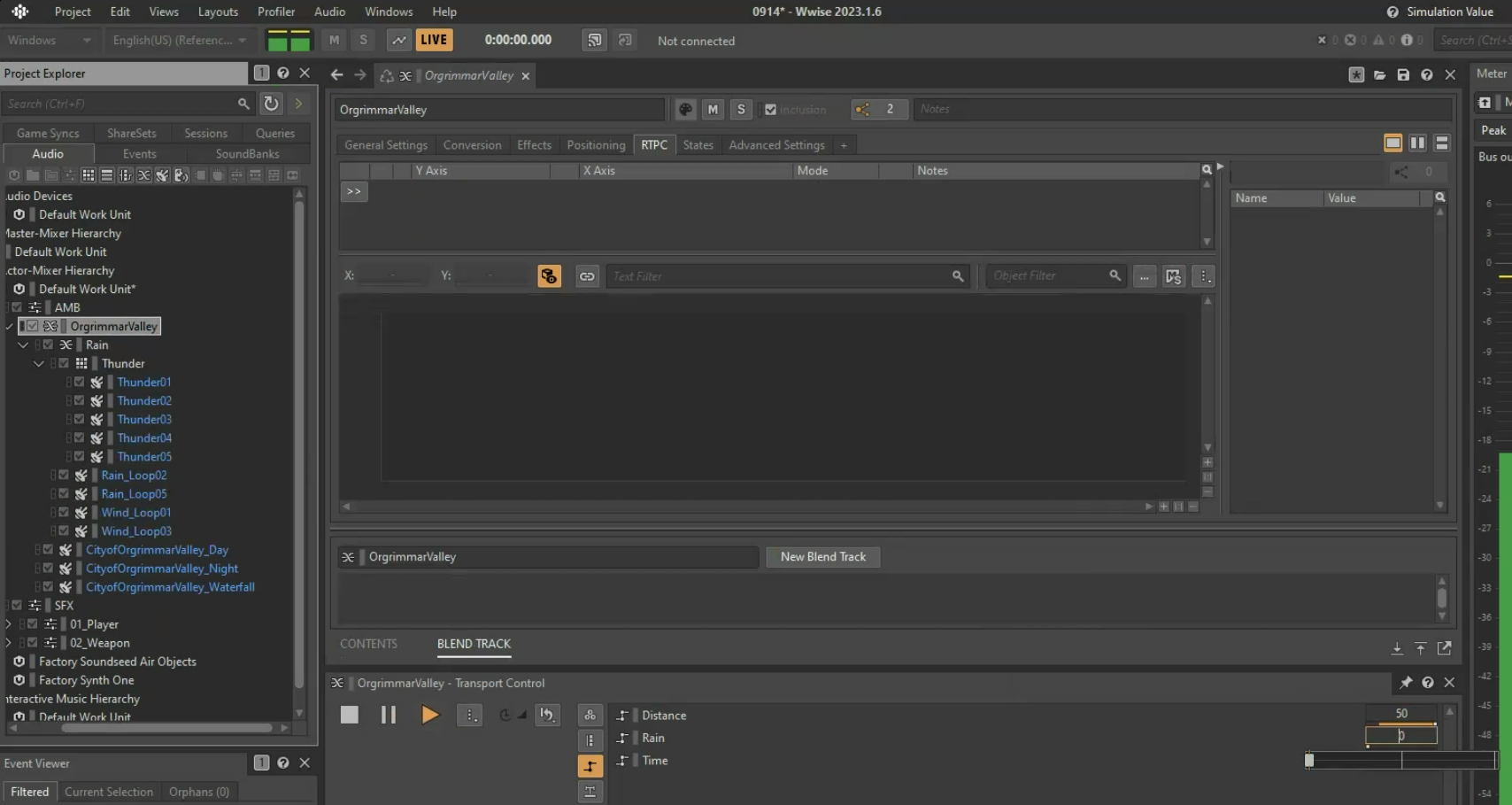Click the link X/Y coordinates icon

tap(587, 276)
